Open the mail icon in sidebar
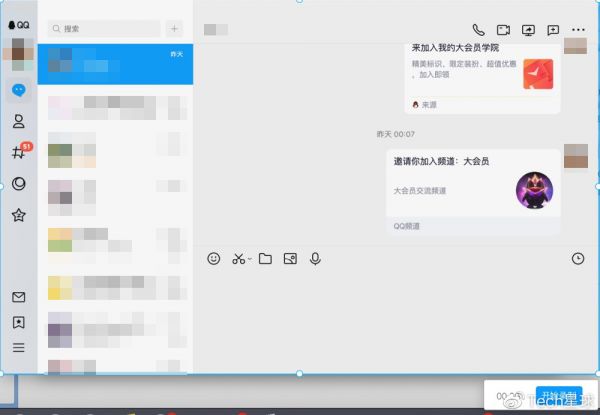Viewport: 600px width, 415px height. pyautogui.click(x=18, y=297)
